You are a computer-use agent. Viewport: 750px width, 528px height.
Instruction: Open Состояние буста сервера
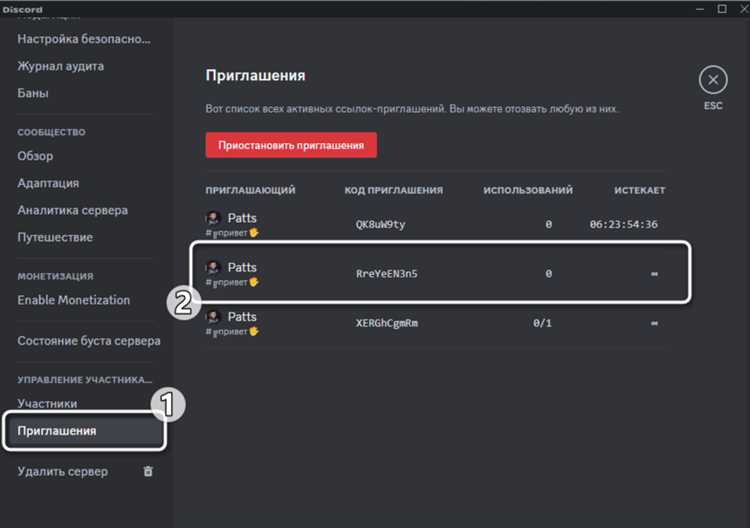point(89,341)
